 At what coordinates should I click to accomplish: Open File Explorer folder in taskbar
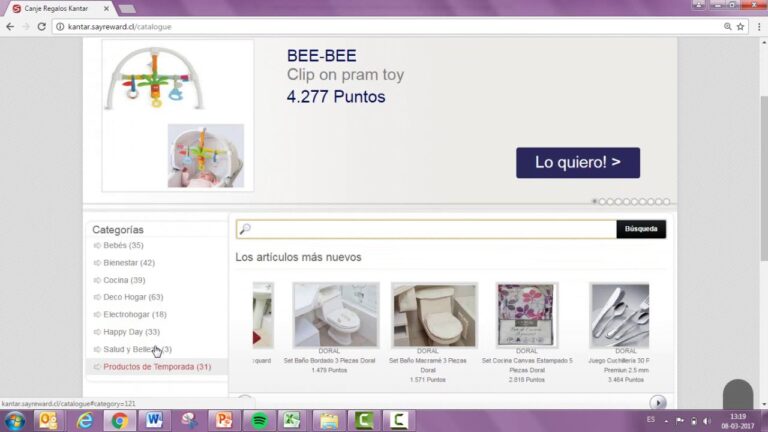click(329, 421)
